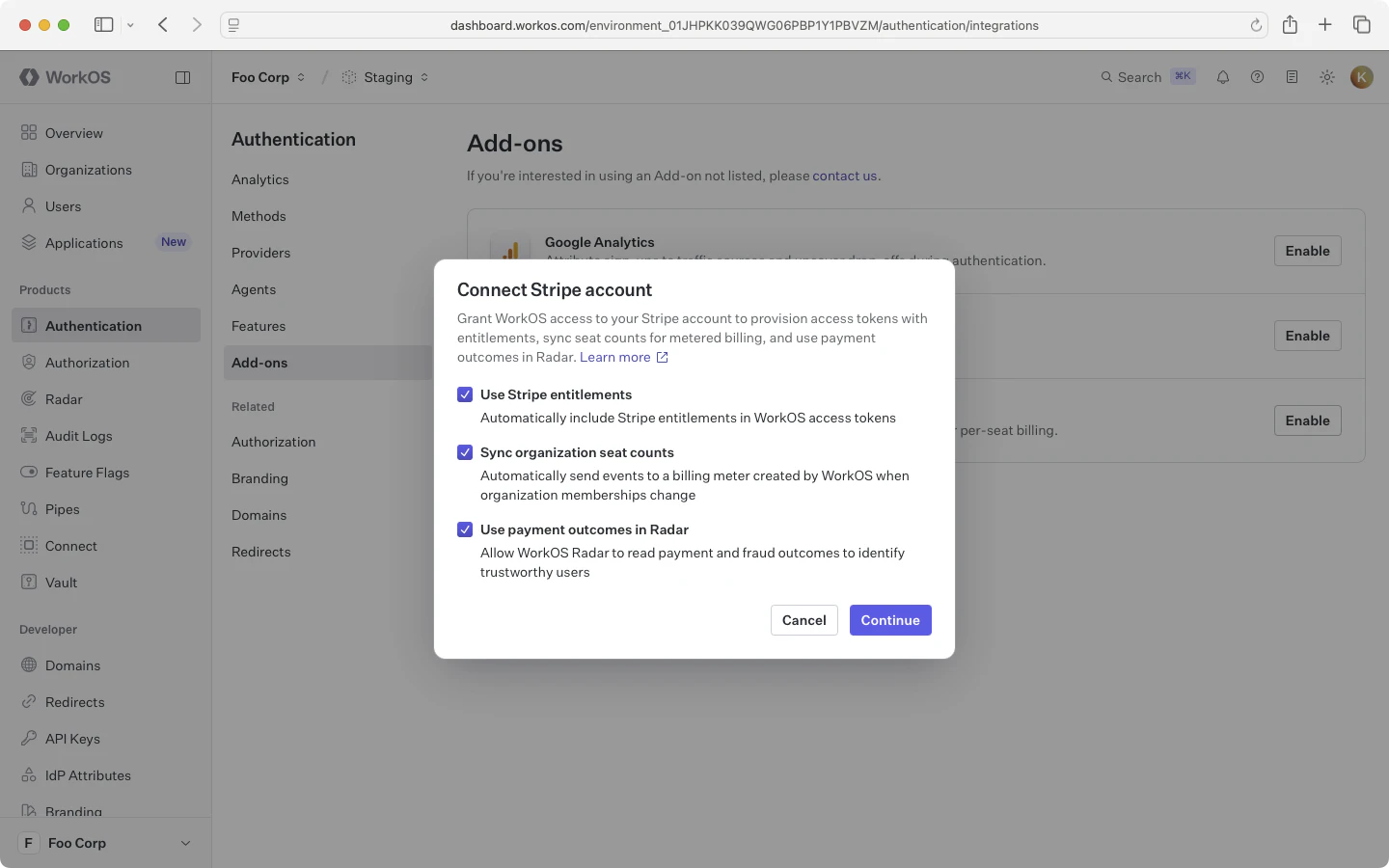Click the Connect icon in sidebar
The height and width of the screenshot is (868, 1389).
(29, 546)
